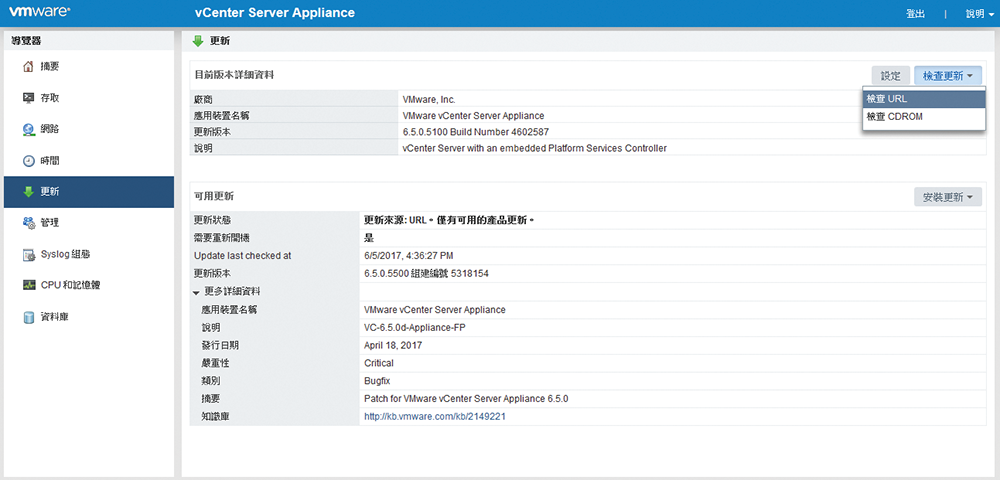Click the monitor icon beside 存取

coord(28,98)
